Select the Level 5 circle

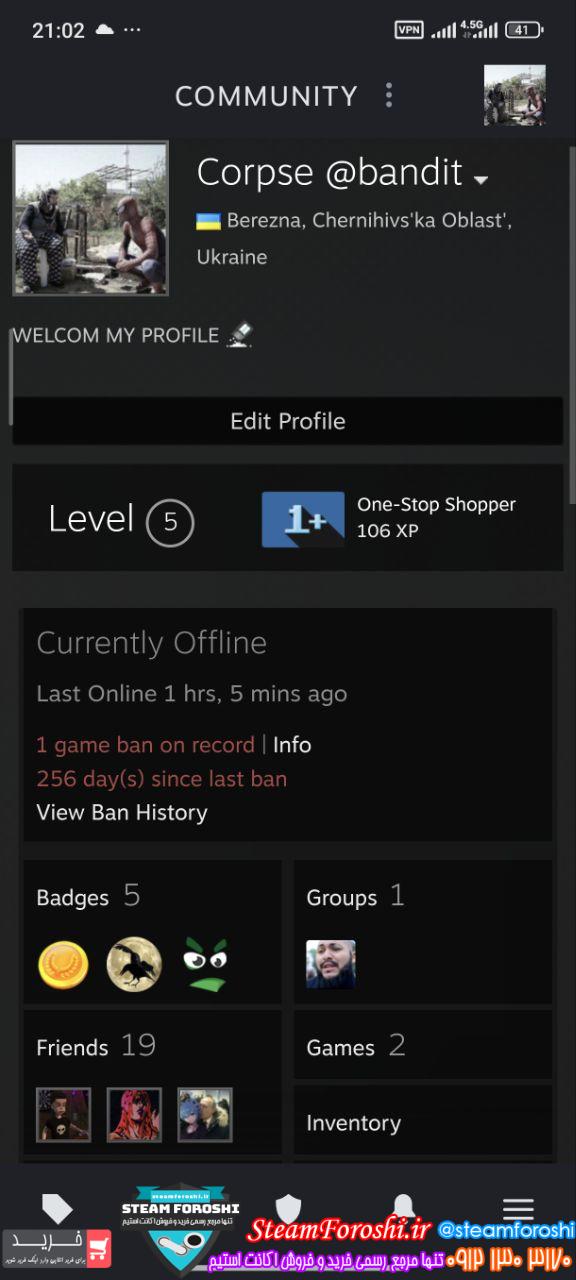(x=170, y=522)
